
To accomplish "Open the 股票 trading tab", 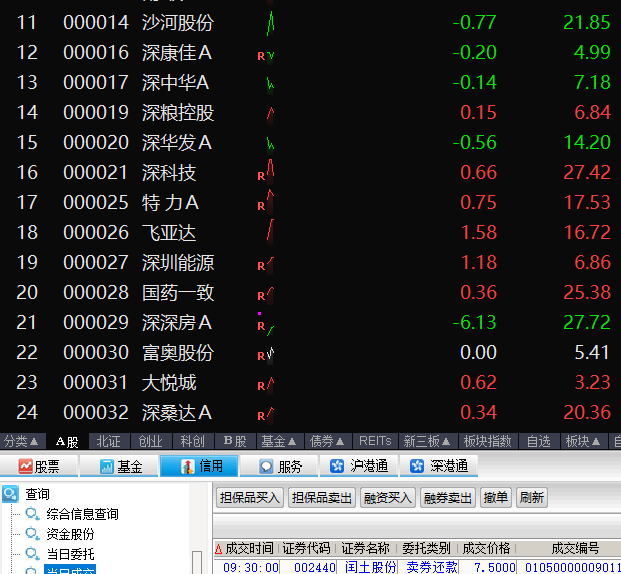I will point(39,466).
